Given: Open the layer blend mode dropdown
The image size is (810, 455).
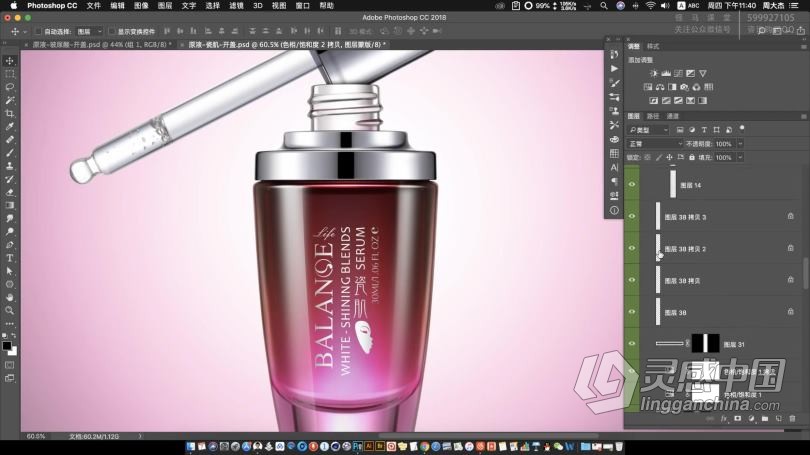Looking at the screenshot, I should [655, 144].
